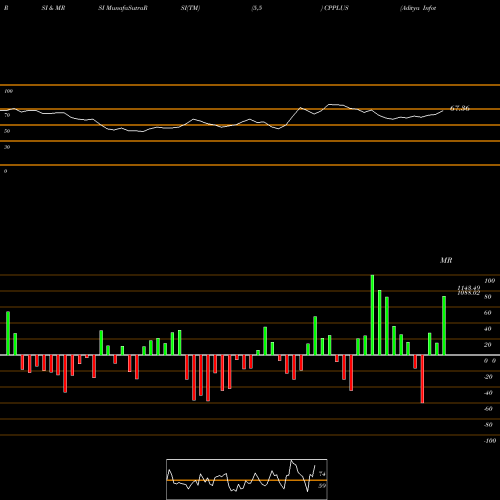This screenshot has height=500, width=500.
Task: Click the MR panel label
Action: [446, 260]
